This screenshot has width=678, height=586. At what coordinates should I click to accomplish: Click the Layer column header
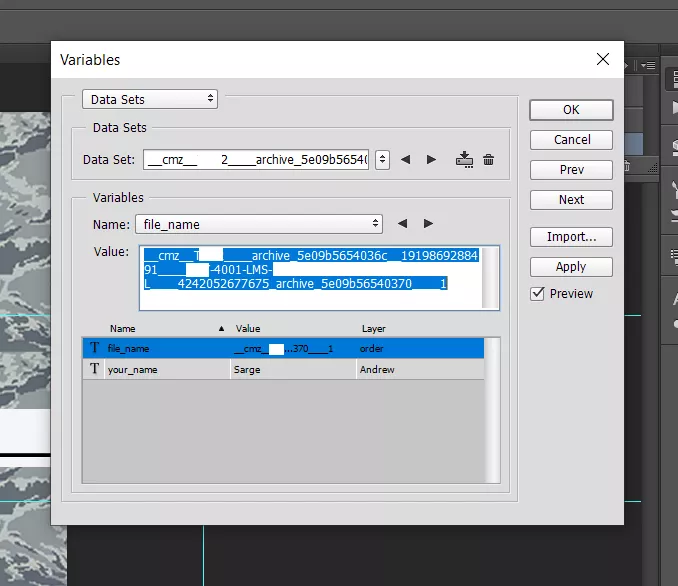pos(372,328)
